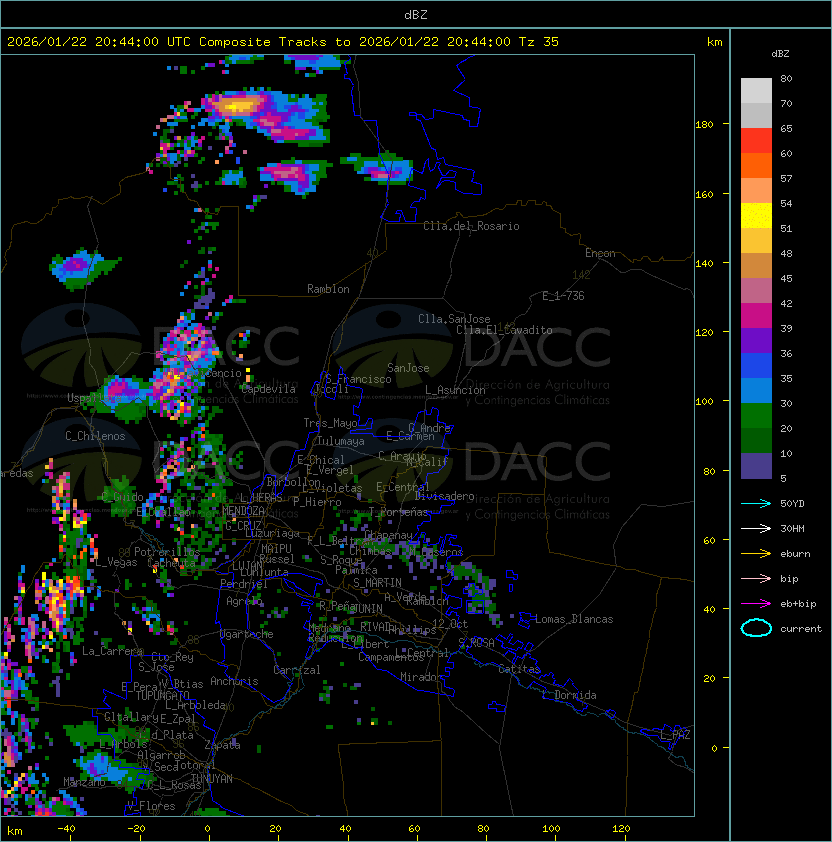Screen dimensions: 832x842
Task: Click the '180' km y-axis tick label
Action: click(704, 125)
